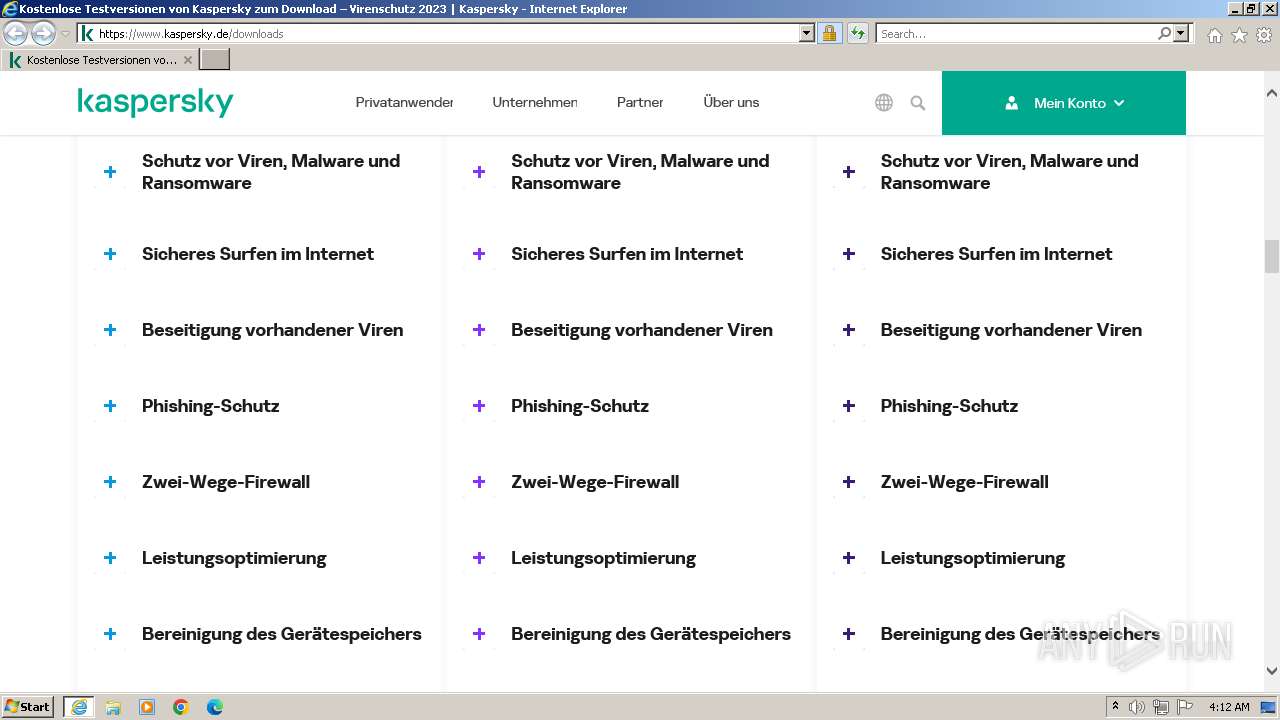1280x720 pixels.
Task: Click the page vertical scrollbar thumb
Action: [1272, 256]
